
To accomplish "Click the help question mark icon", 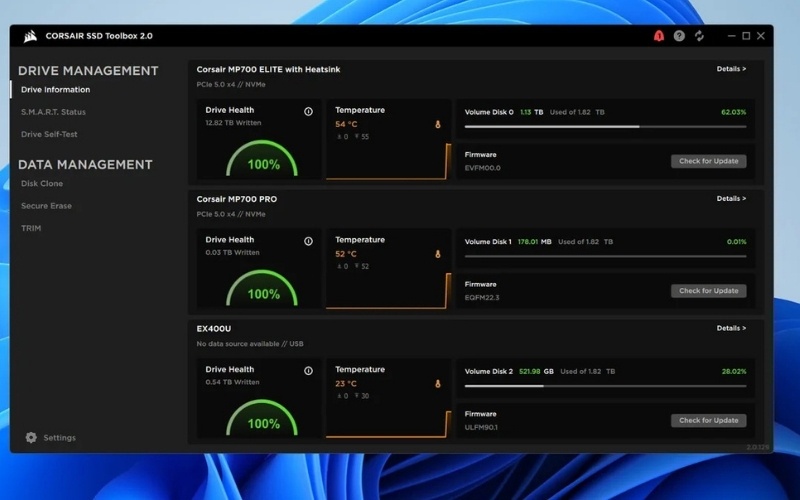I will pyautogui.click(x=679, y=36).
